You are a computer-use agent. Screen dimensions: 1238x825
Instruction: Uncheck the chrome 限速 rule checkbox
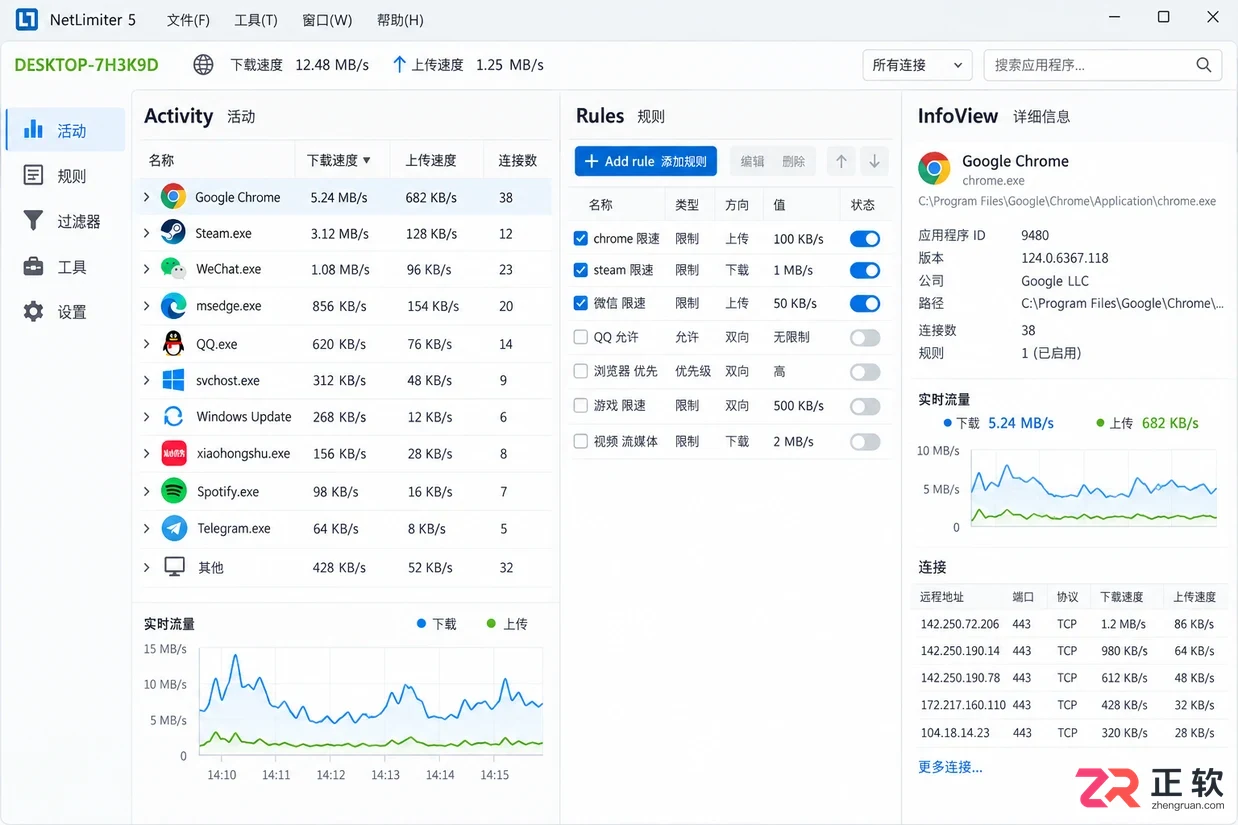(580, 239)
